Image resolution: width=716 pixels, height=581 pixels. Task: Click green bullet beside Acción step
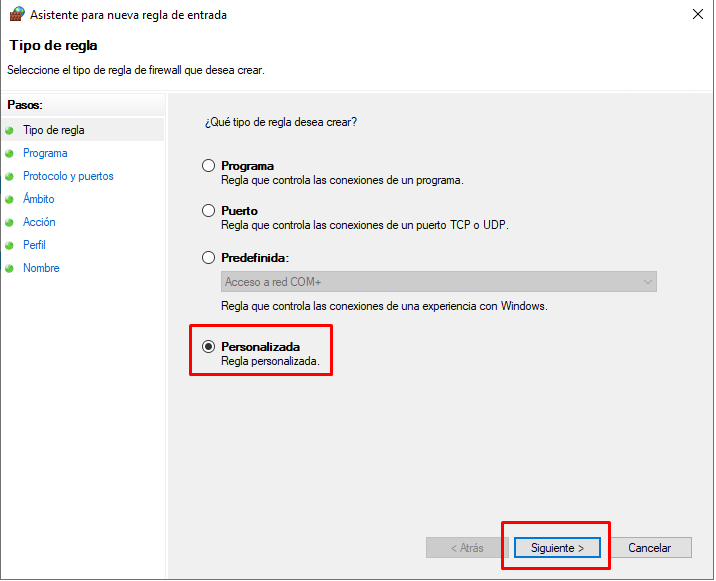pyautogui.click(x=9, y=222)
